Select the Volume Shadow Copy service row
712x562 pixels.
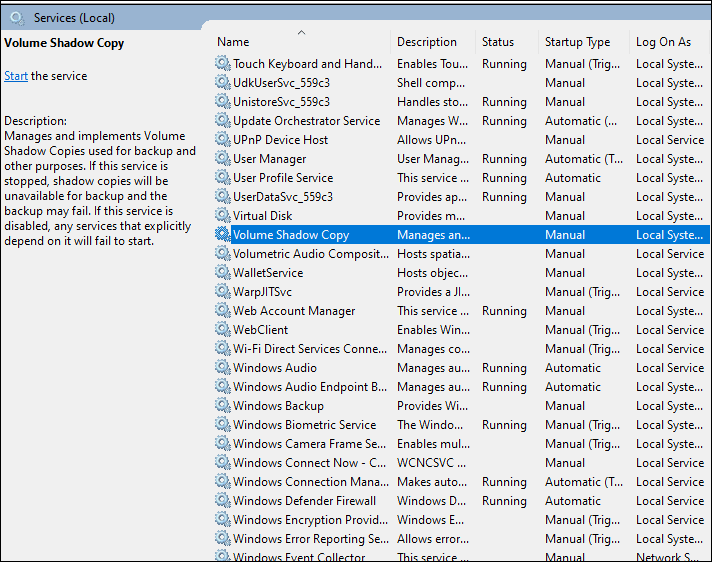point(291,235)
